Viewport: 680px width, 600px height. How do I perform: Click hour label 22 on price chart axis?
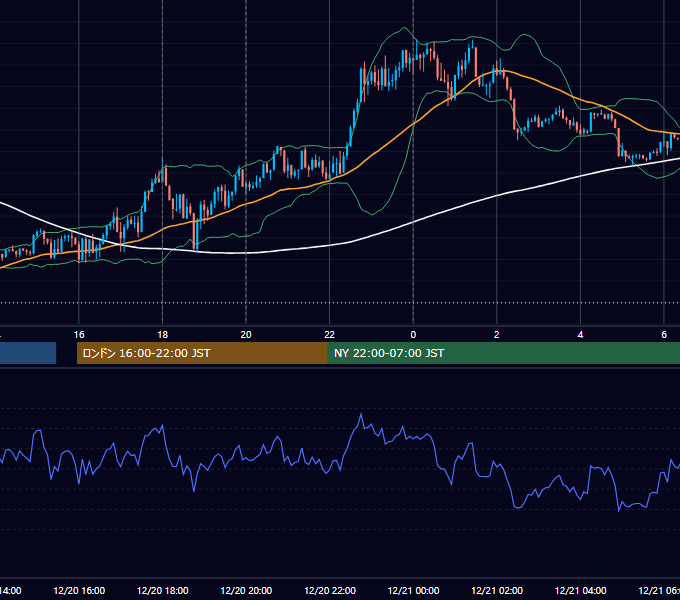330,335
